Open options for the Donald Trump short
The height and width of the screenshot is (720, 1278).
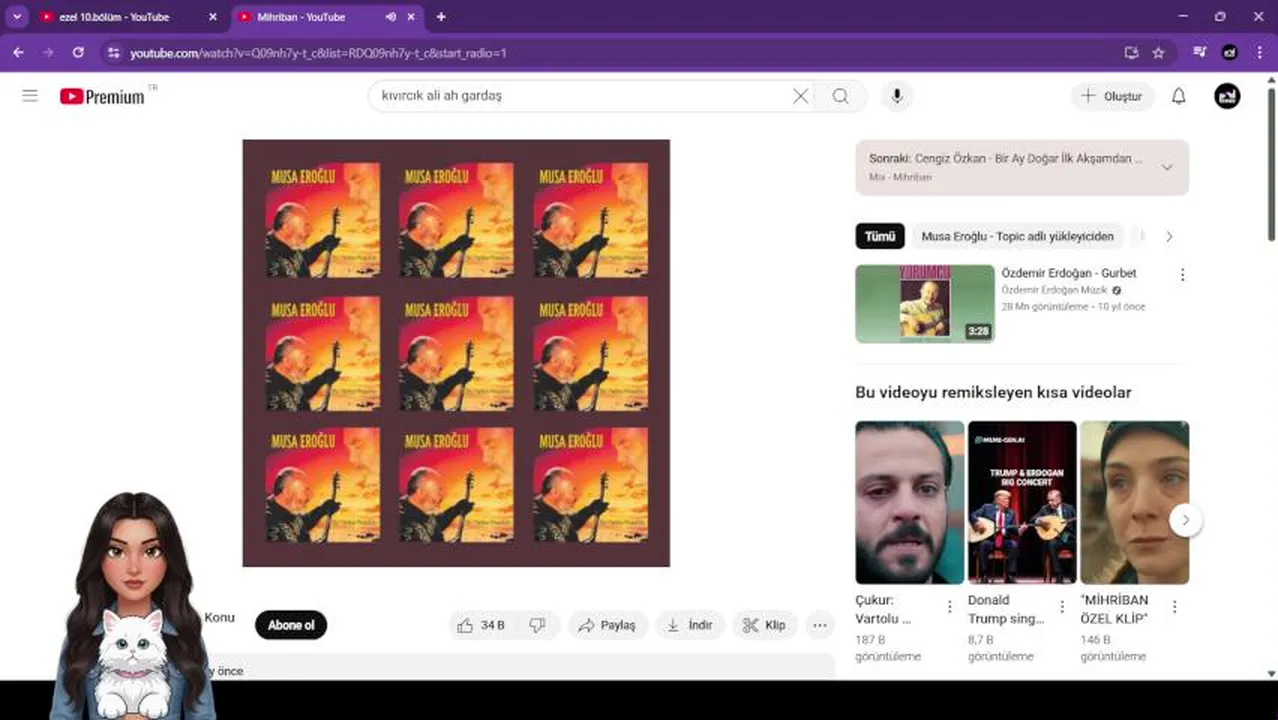[x=1062, y=607]
